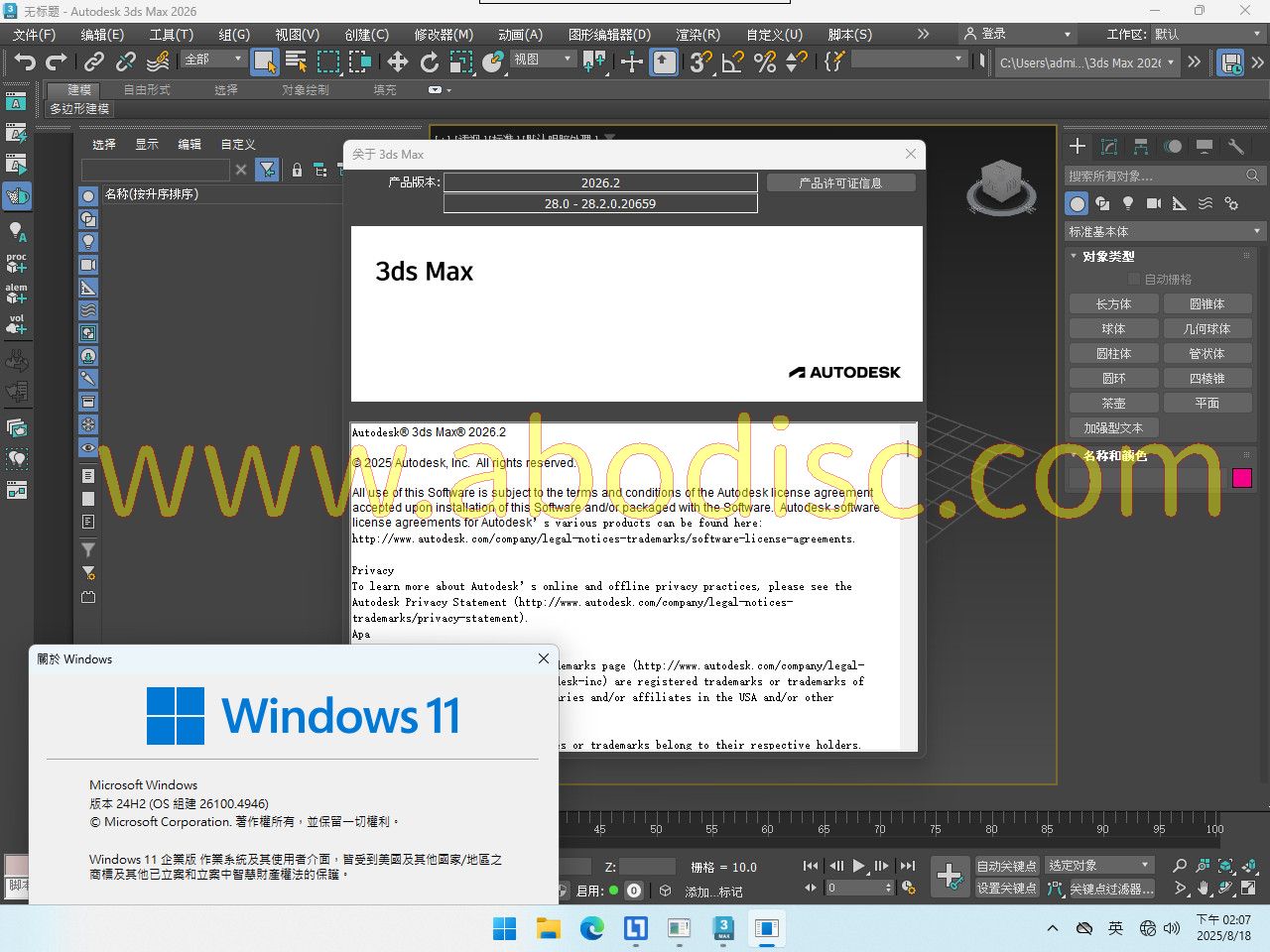1270x952 pixels.
Task: Open the Hierarchy panel tab icon
Action: click(x=1141, y=147)
